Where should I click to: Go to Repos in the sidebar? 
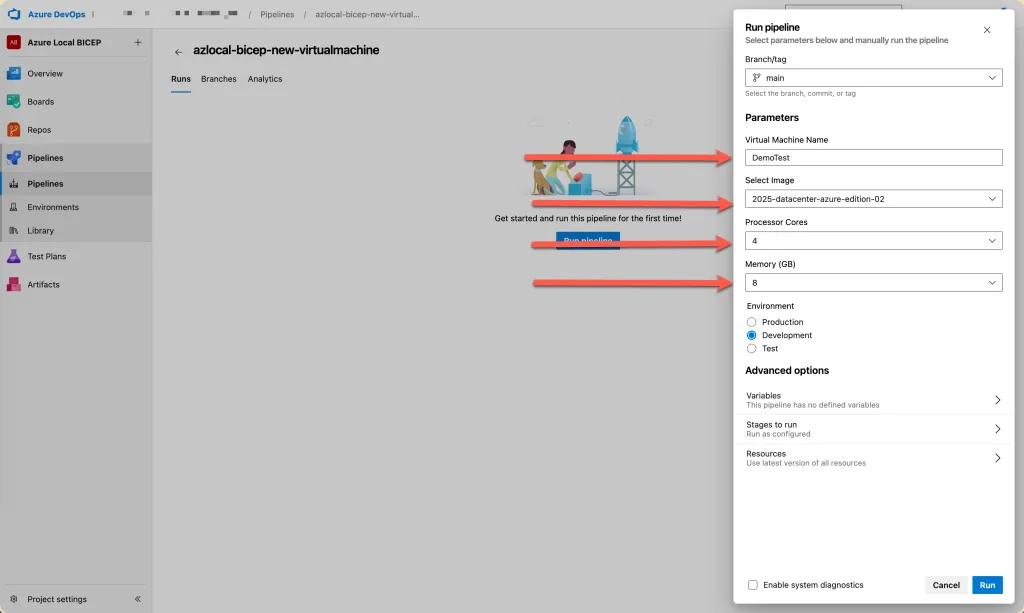tap(39, 130)
